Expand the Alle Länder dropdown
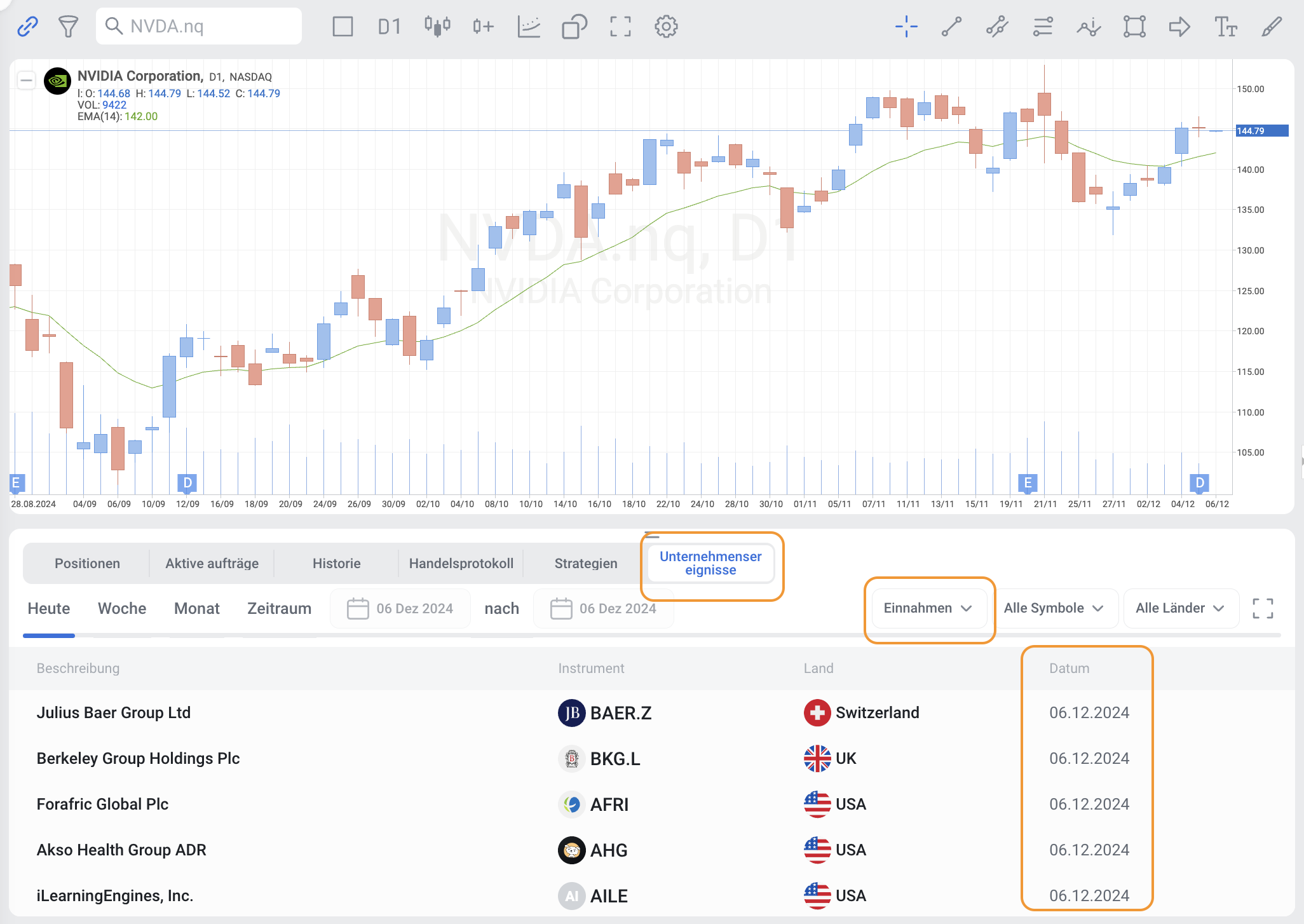This screenshot has width=1304, height=924. pyautogui.click(x=1179, y=609)
